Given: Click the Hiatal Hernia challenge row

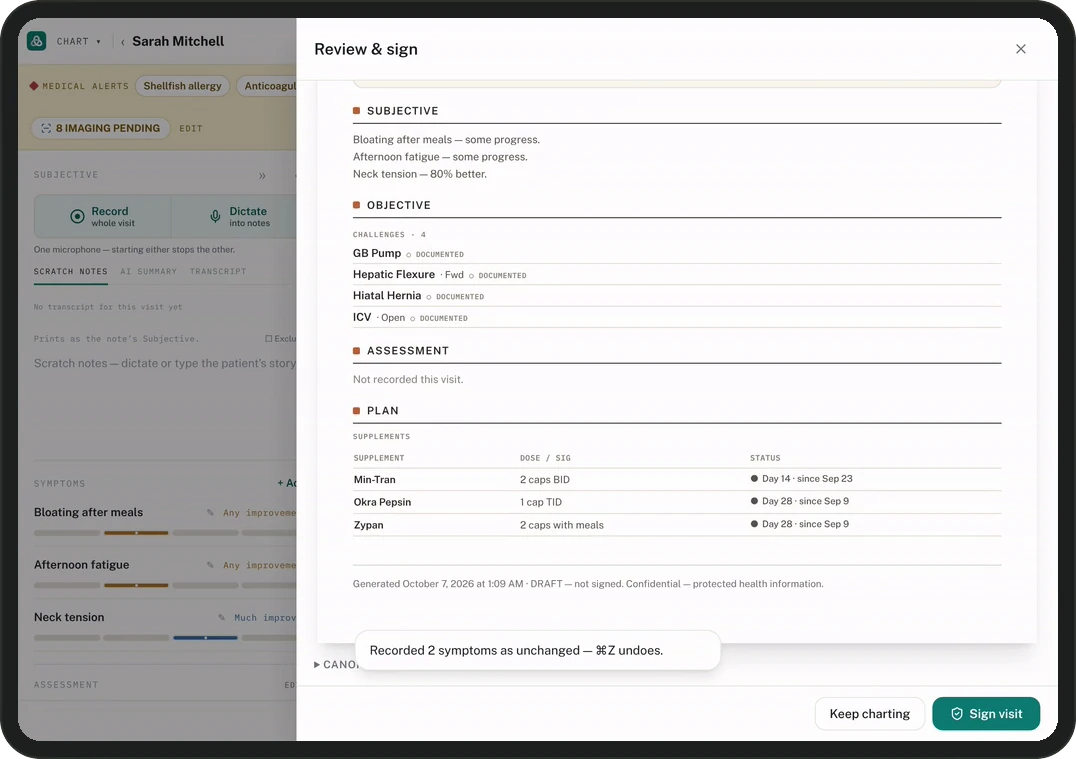Looking at the screenshot, I should point(677,296).
